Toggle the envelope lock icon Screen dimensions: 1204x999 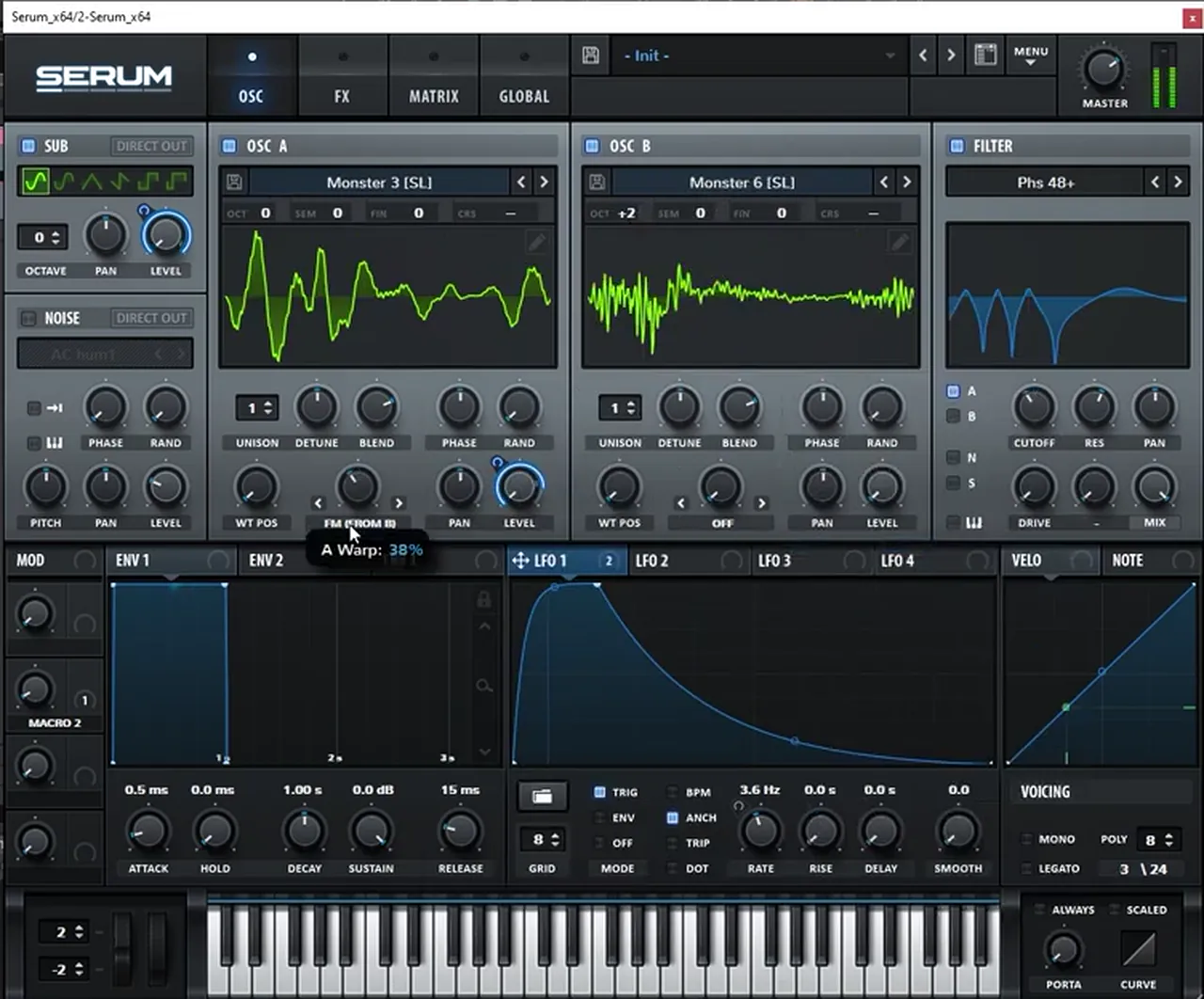click(484, 599)
